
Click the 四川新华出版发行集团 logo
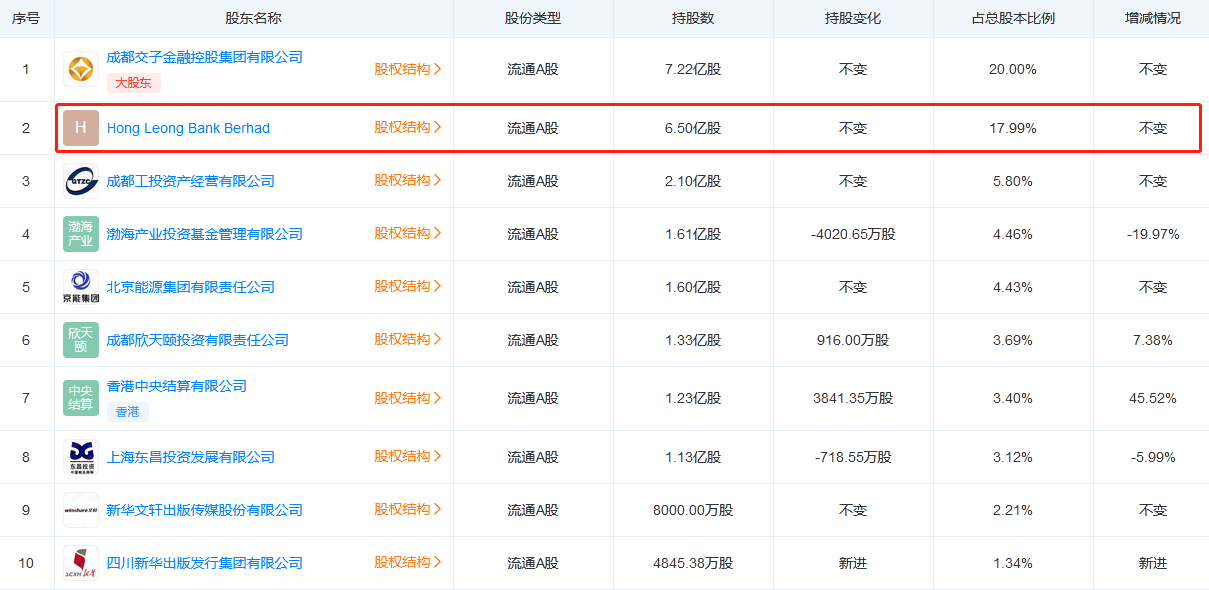(81, 563)
